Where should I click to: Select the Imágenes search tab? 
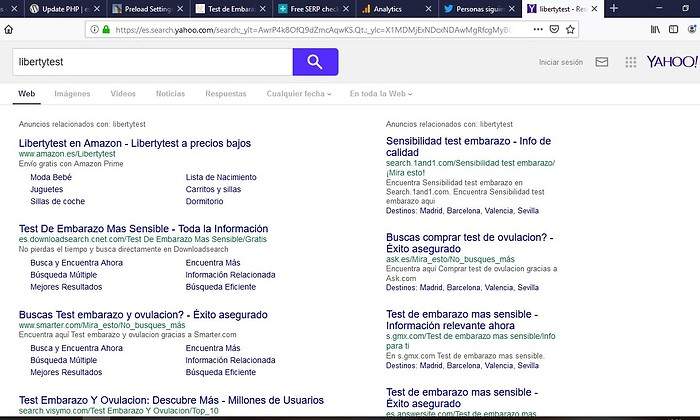tap(72, 94)
